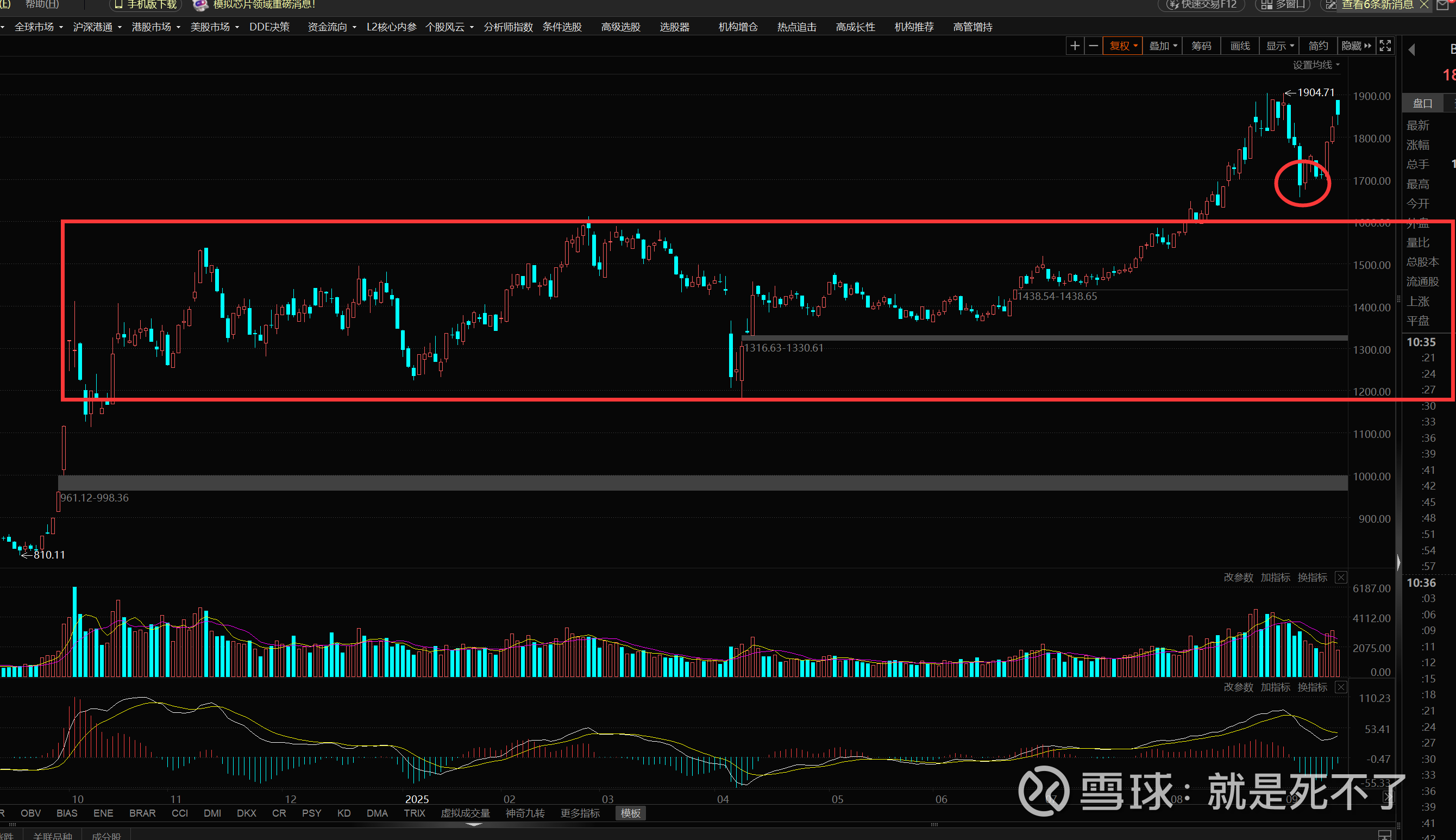The width and height of the screenshot is (1456, 840).
Task: Open the 复权 adjustment dropdown
Action: click(1122, 46)
